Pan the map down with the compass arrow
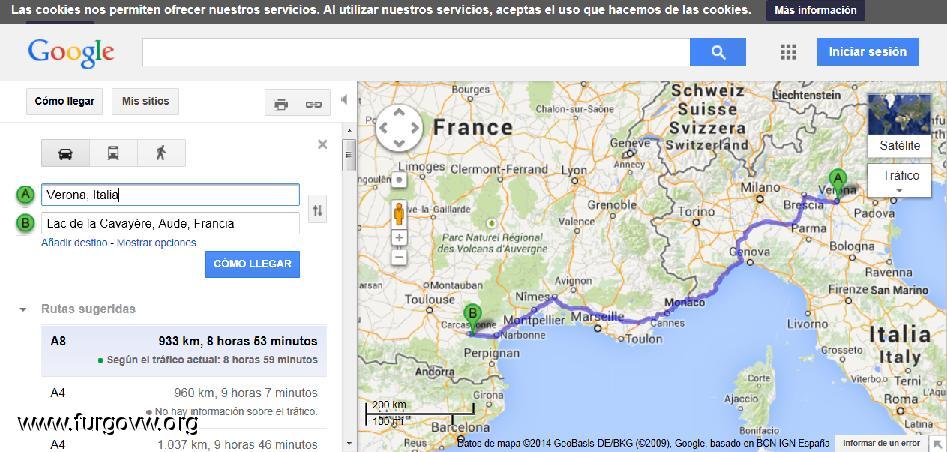This screenshot has height=452, width=947. coord(399,143)
